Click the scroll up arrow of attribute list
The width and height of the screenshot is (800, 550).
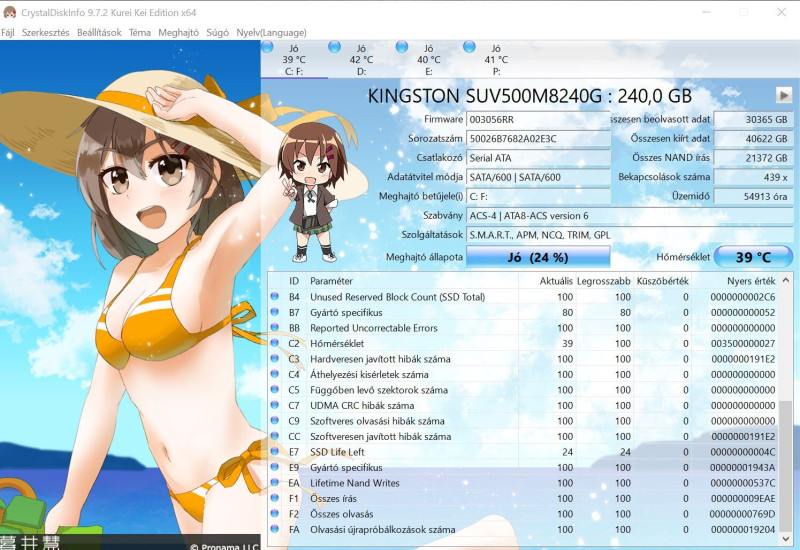tap(786, 280)
